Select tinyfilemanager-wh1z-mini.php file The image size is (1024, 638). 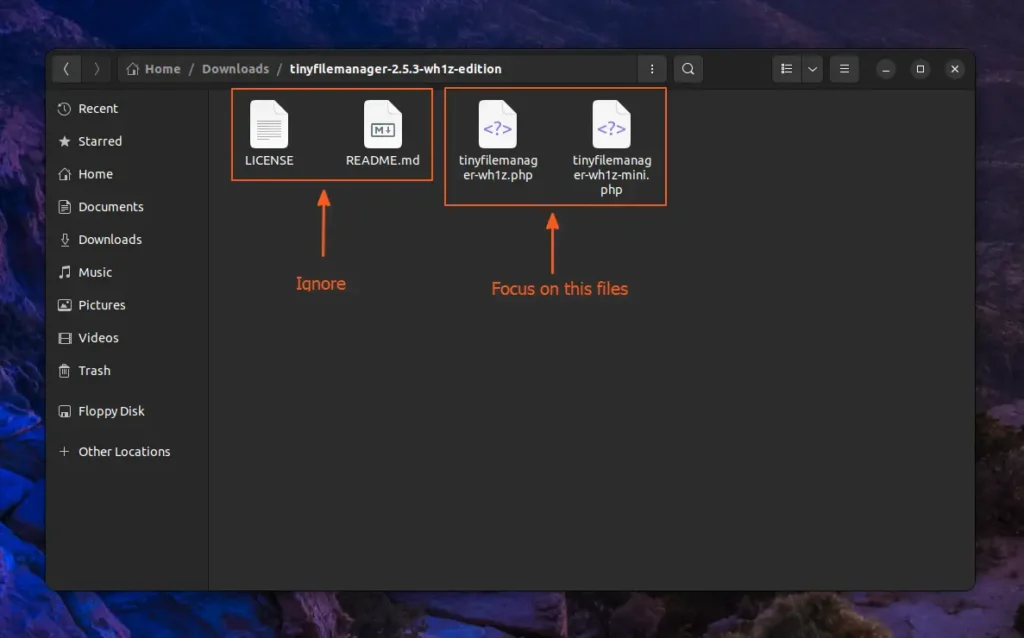(x=611, y=125)
